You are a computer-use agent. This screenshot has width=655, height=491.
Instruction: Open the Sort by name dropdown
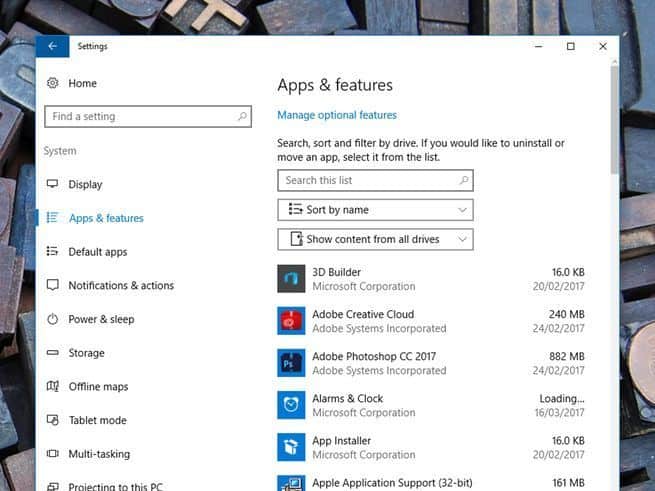pos(375,210)
